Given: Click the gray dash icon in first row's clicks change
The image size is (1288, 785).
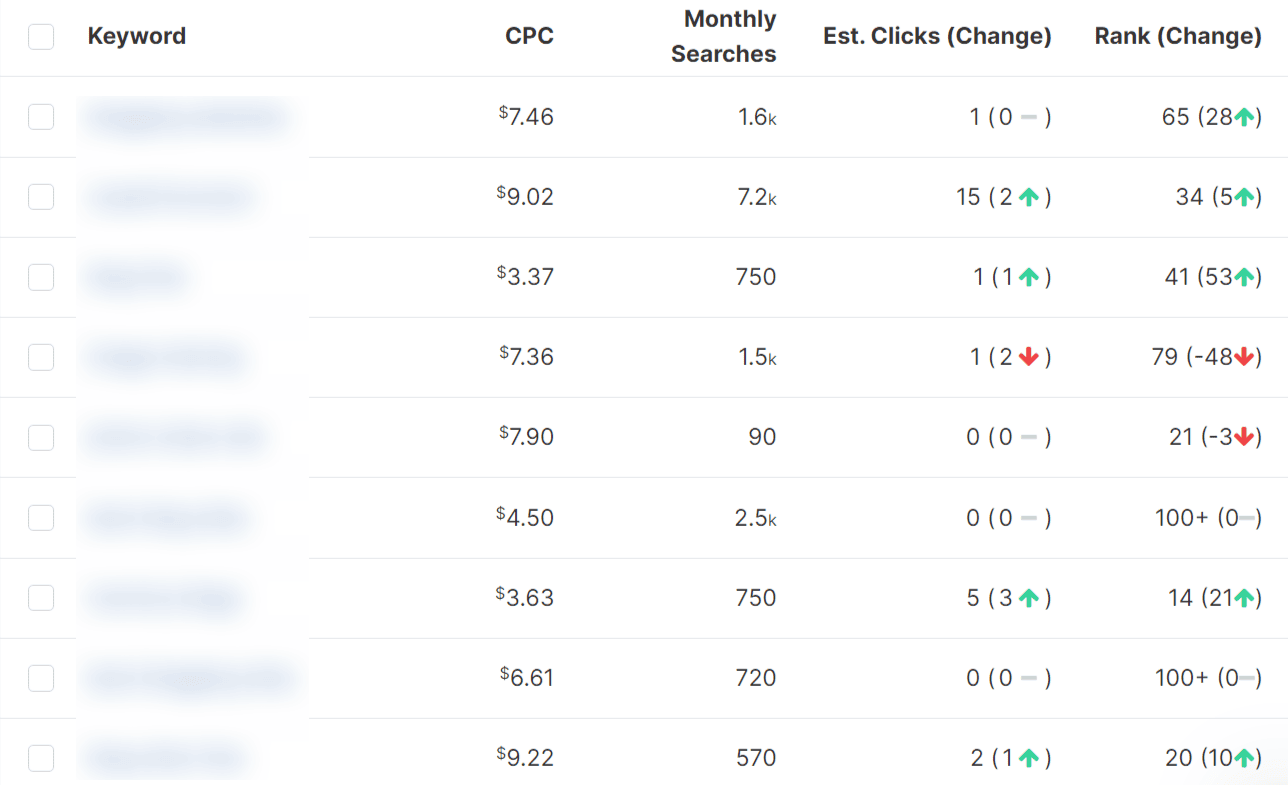Looking at the screenshot, I should pyautogui.click(x=1026, y=117).
